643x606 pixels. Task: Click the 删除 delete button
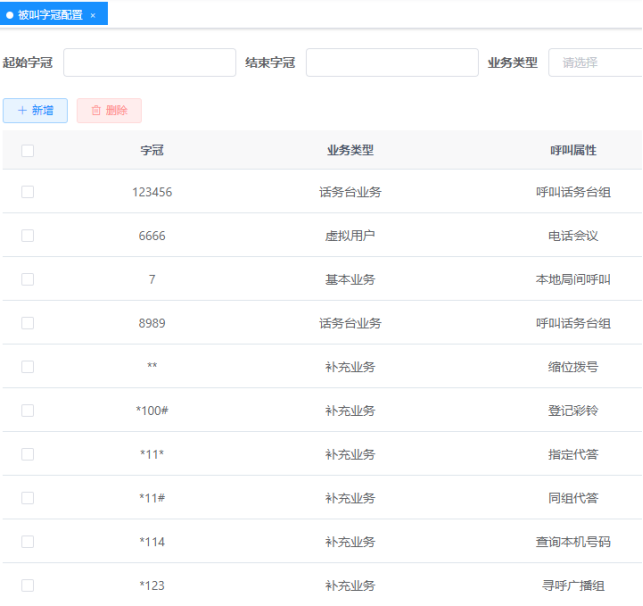click(109, 111)
